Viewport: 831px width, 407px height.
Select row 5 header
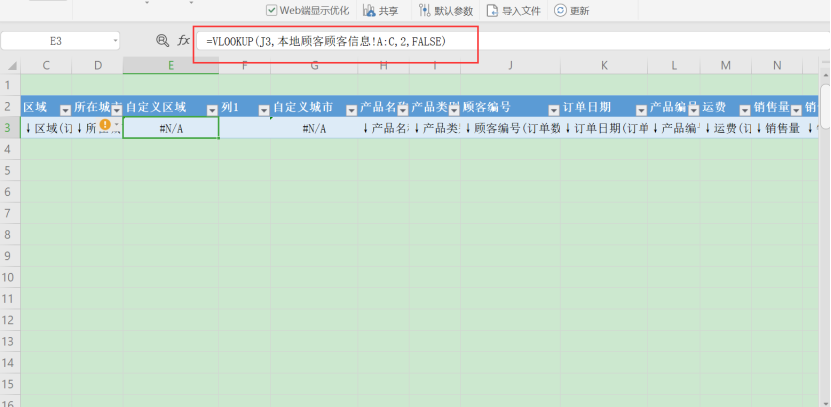click(10, 171)
